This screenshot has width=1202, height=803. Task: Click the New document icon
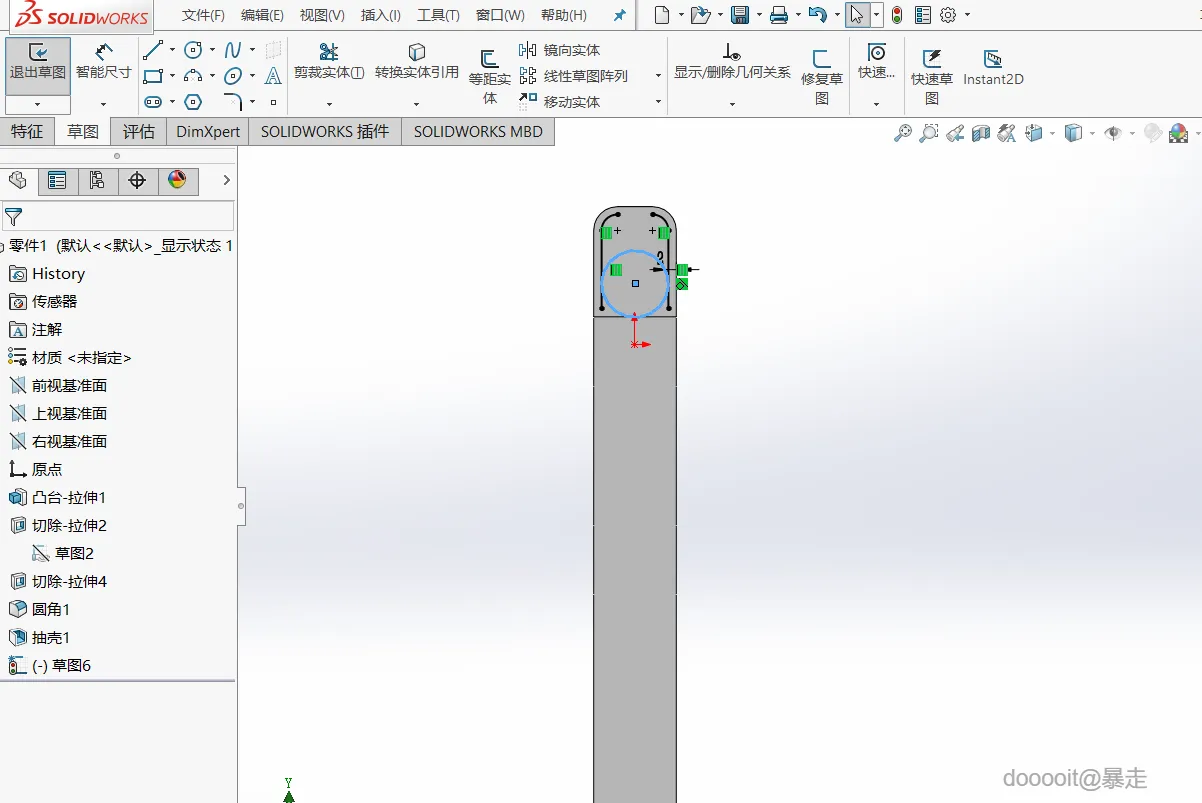(661, 15)
